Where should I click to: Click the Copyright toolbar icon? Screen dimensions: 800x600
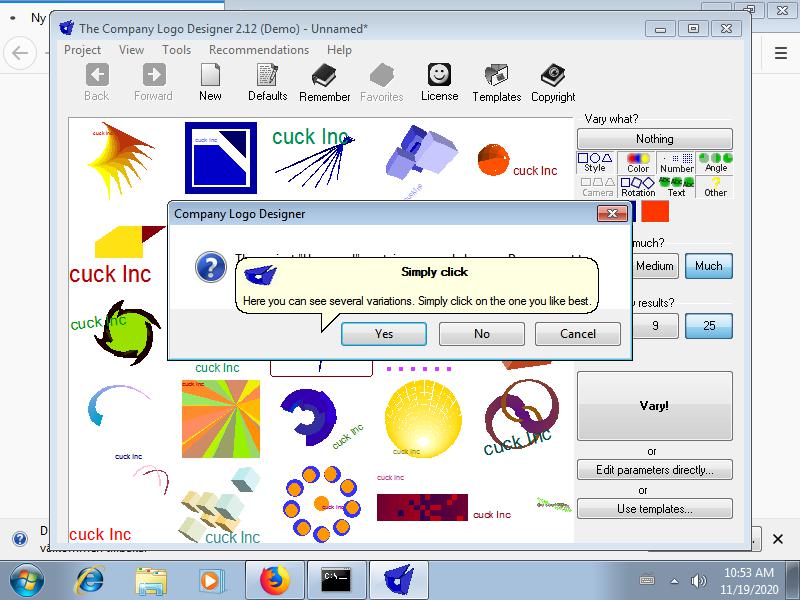coord(553,75)
